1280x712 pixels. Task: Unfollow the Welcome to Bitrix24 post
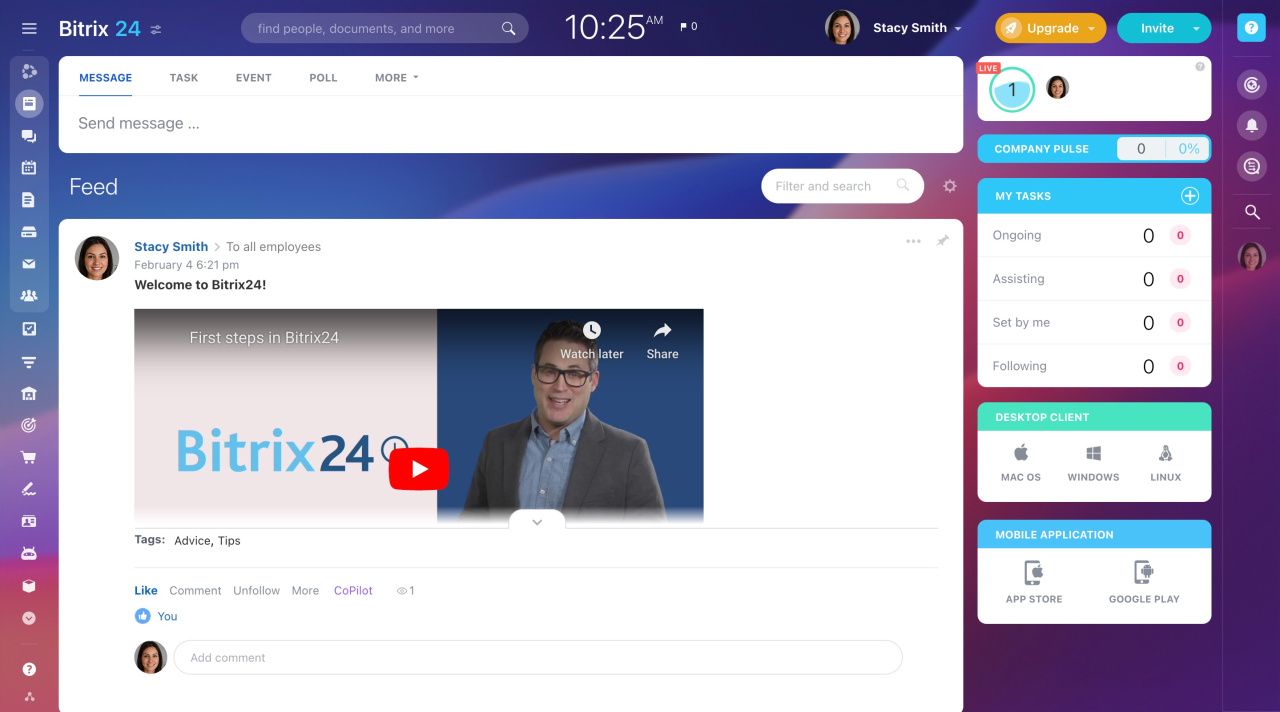[x=256, y=590]
